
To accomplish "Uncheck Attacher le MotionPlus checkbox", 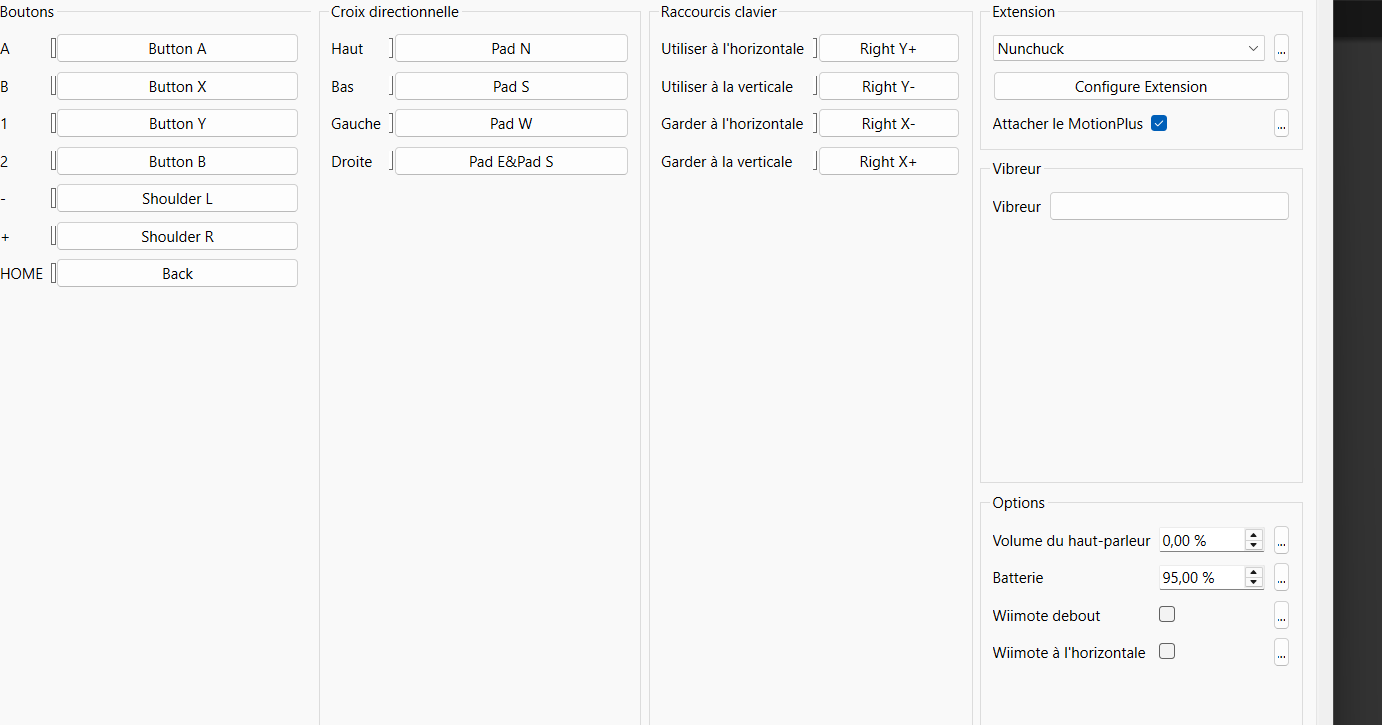I will tap(1159, 124).
